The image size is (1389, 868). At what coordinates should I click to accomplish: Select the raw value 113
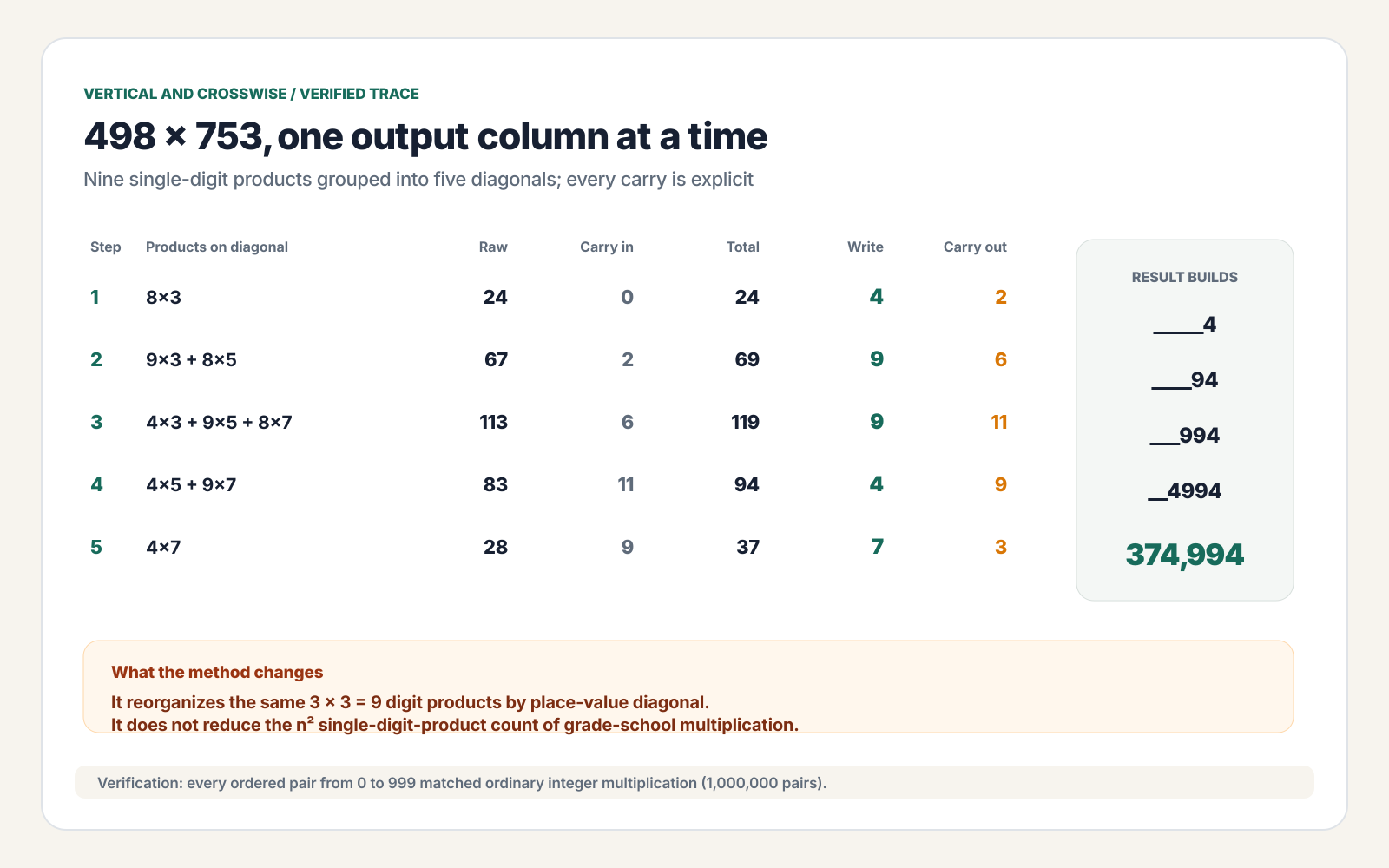[494, 423]
